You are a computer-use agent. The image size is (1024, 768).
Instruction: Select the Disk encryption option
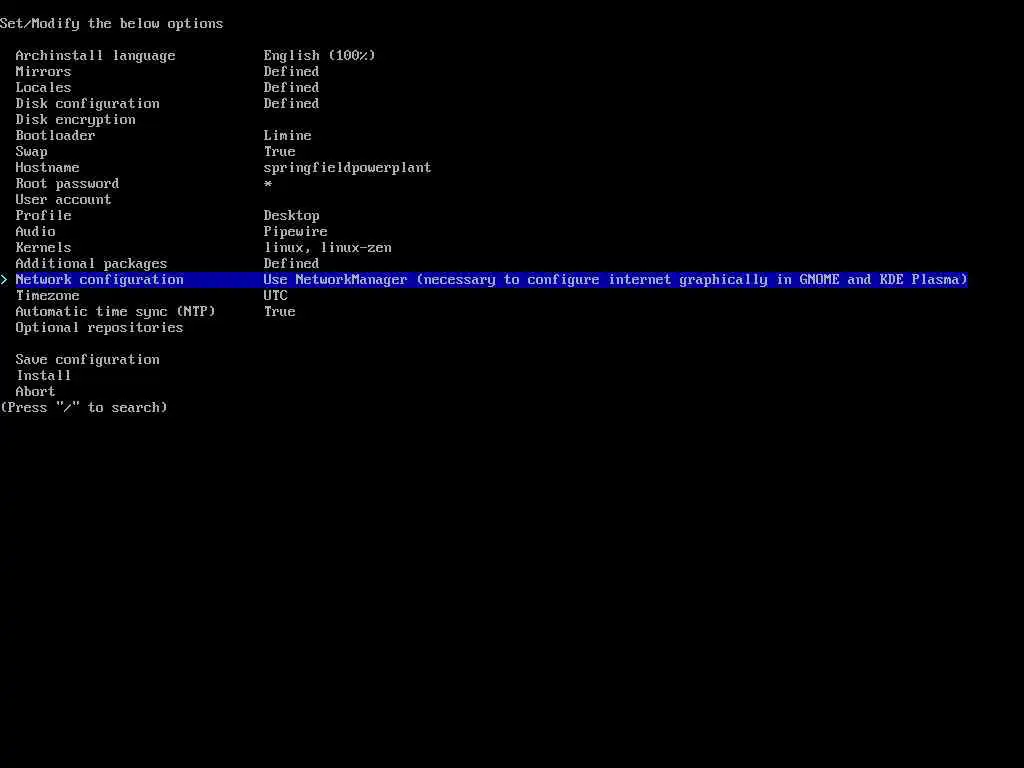pyautogui.click(x=76, y=120)
